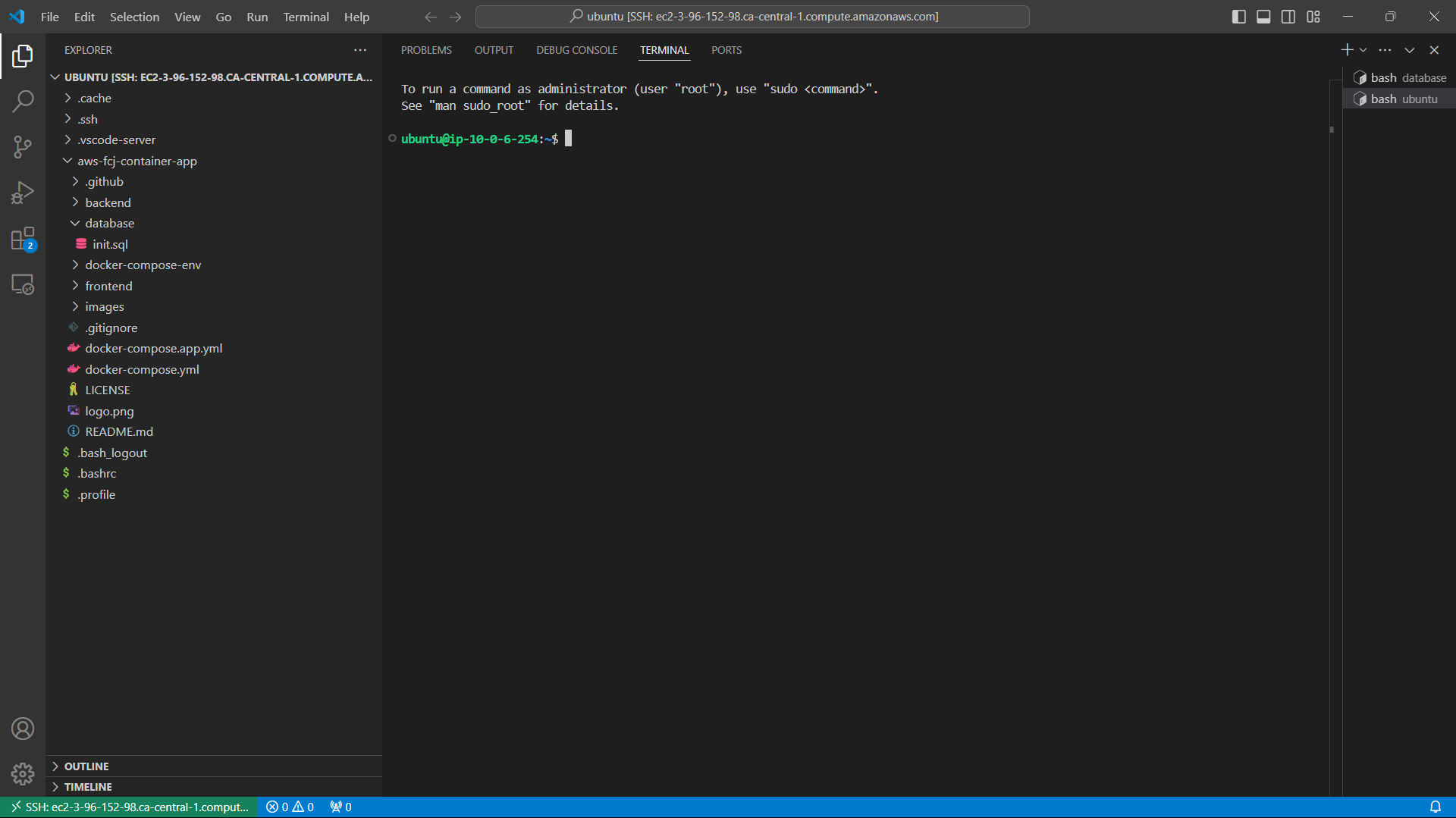Expand the .cache folder
Screen dimensions: 1456x818
tap(214, 98)
